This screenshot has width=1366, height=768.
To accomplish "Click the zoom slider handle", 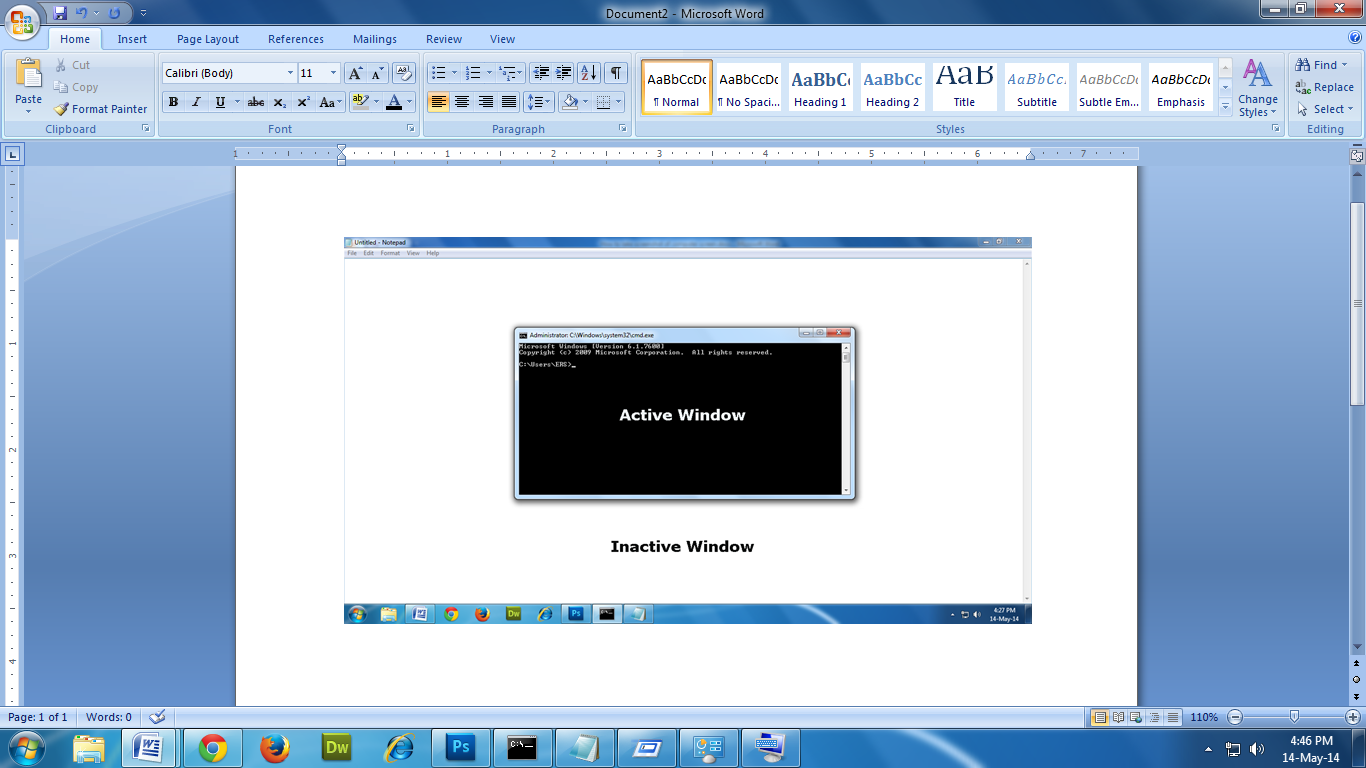I will click(1295, 717).
